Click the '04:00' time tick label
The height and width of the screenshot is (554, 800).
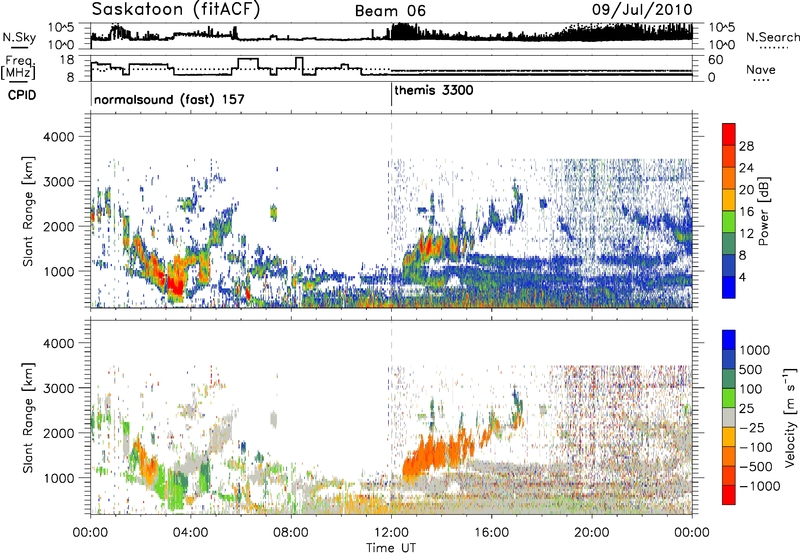pos(190,533)
